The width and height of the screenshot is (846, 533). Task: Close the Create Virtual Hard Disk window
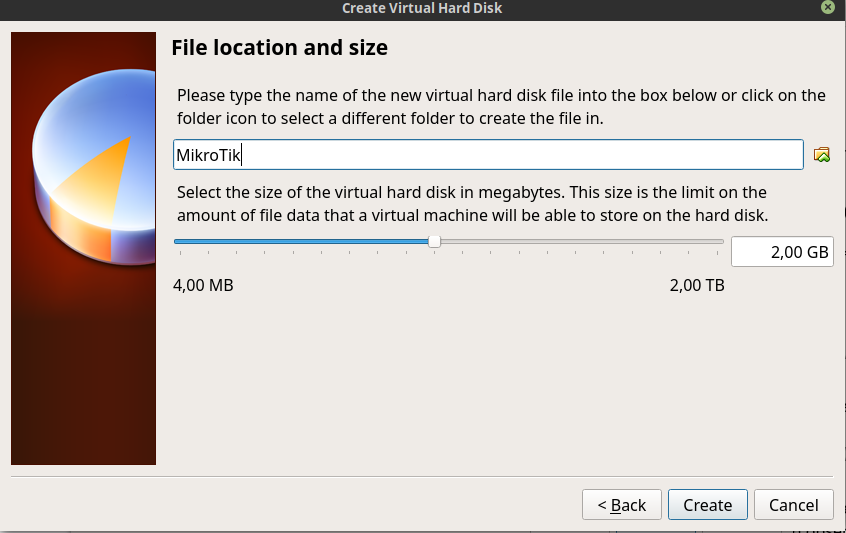(x=828, y=7)
